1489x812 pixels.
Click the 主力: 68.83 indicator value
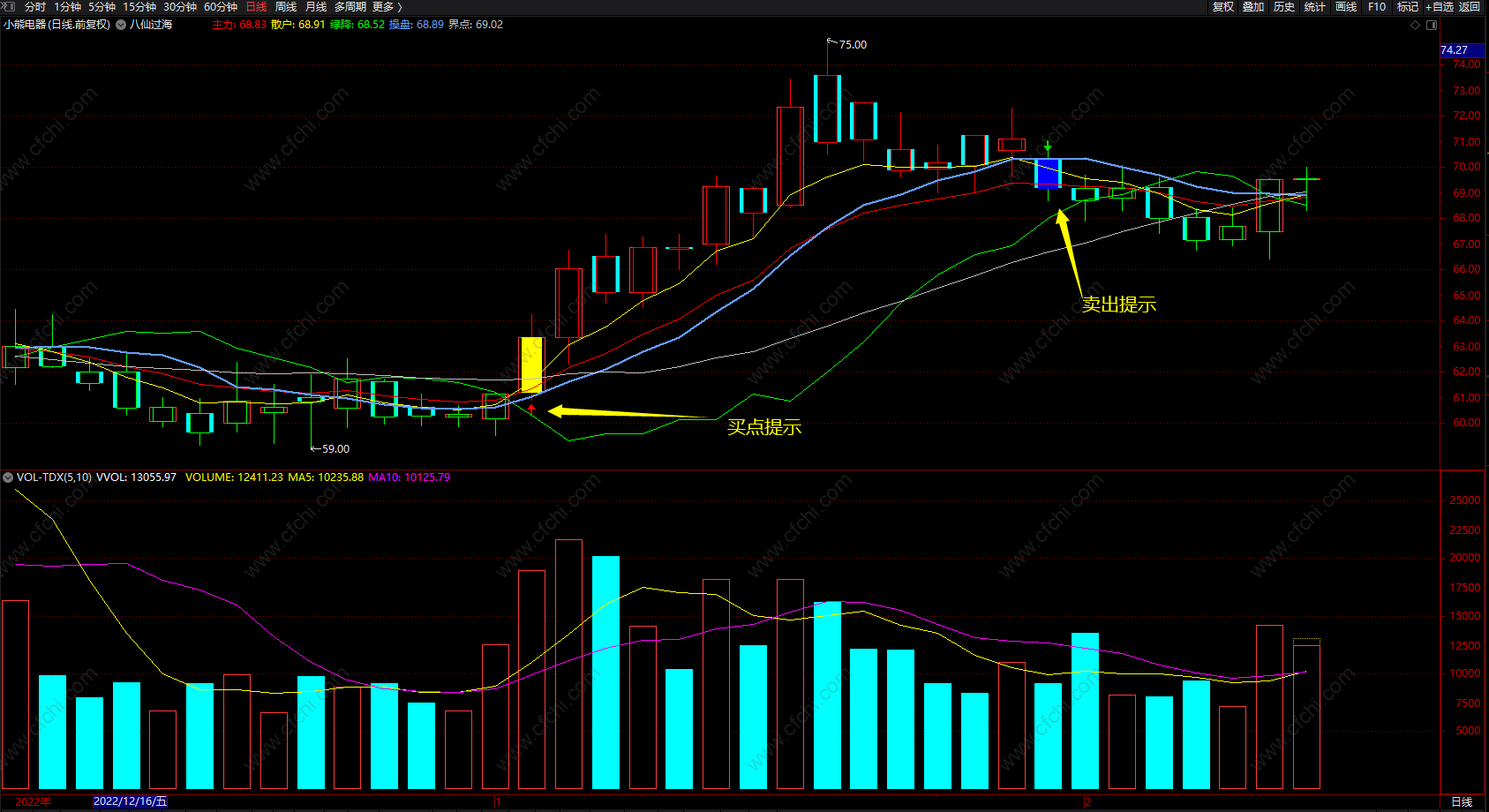click(239, 25)
